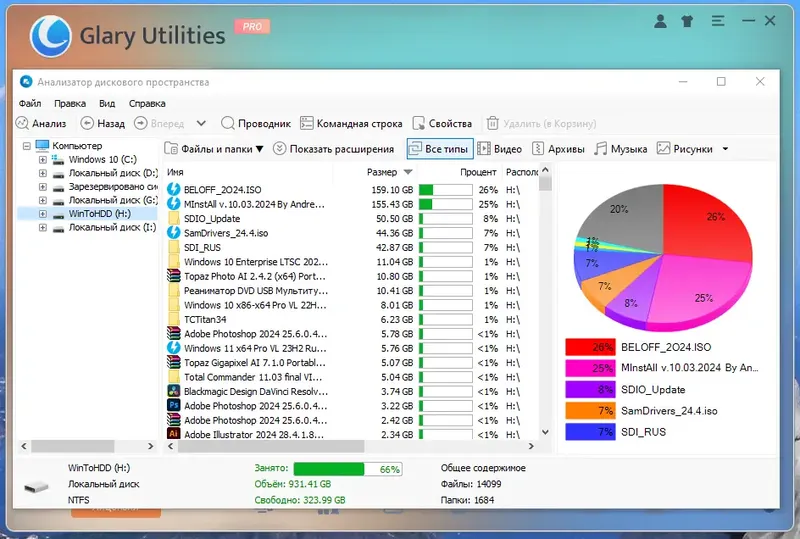Click the Adobe Illustrator 2024 Ai icon
This screenshot has width=800, height=539.
pos(174,434)
